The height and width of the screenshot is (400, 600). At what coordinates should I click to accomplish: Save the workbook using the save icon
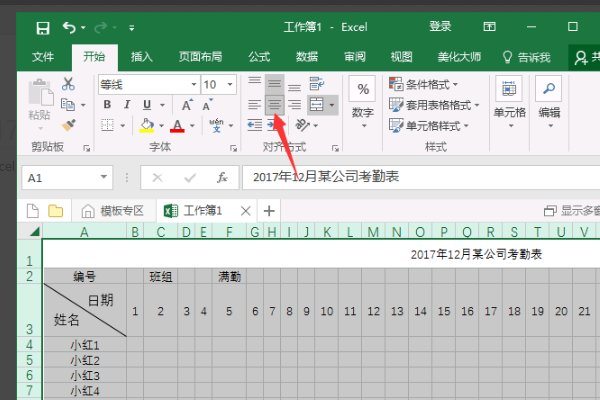click(43, 28)
